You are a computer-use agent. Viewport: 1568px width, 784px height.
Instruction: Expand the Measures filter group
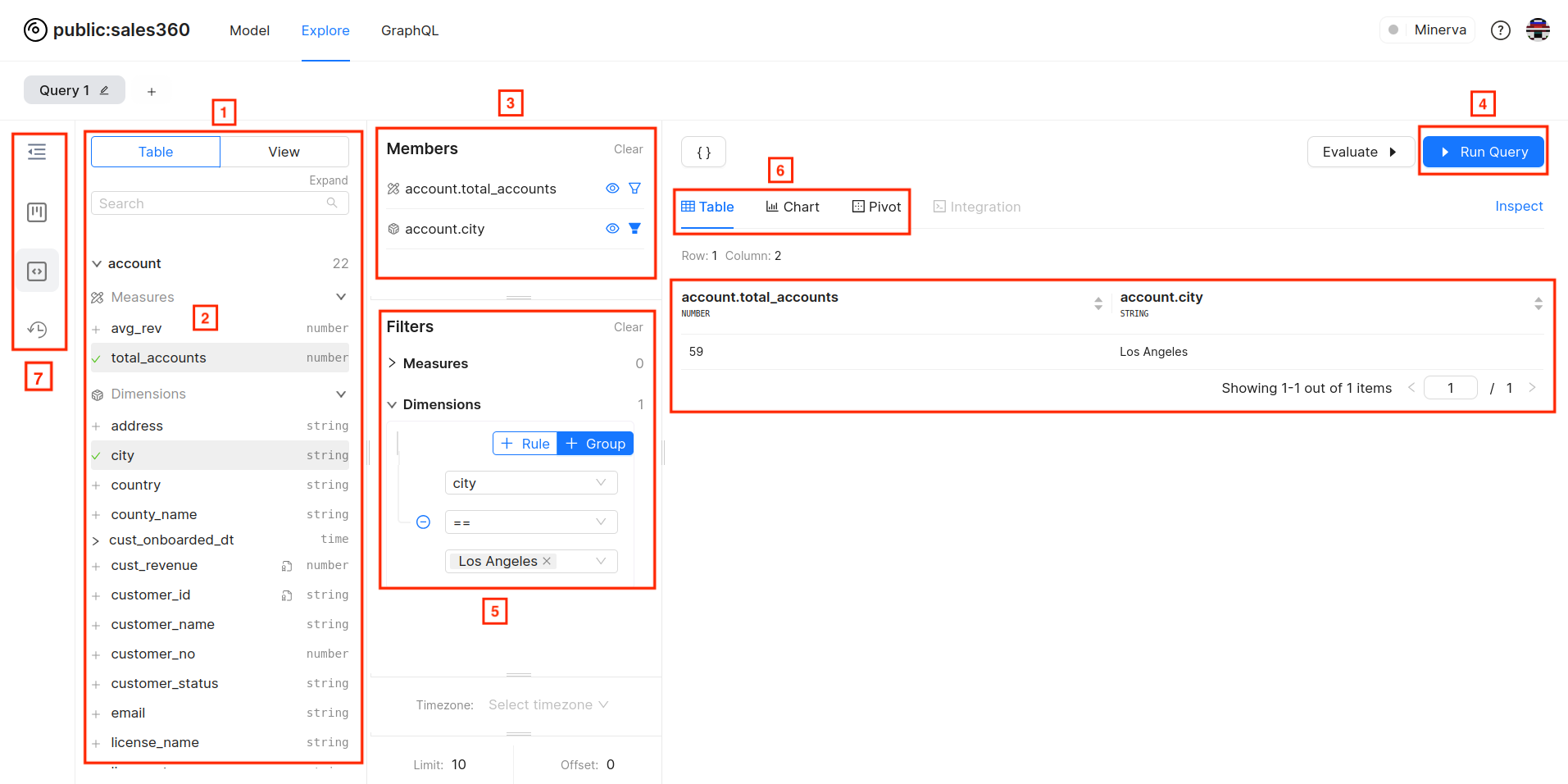(392, 363)
